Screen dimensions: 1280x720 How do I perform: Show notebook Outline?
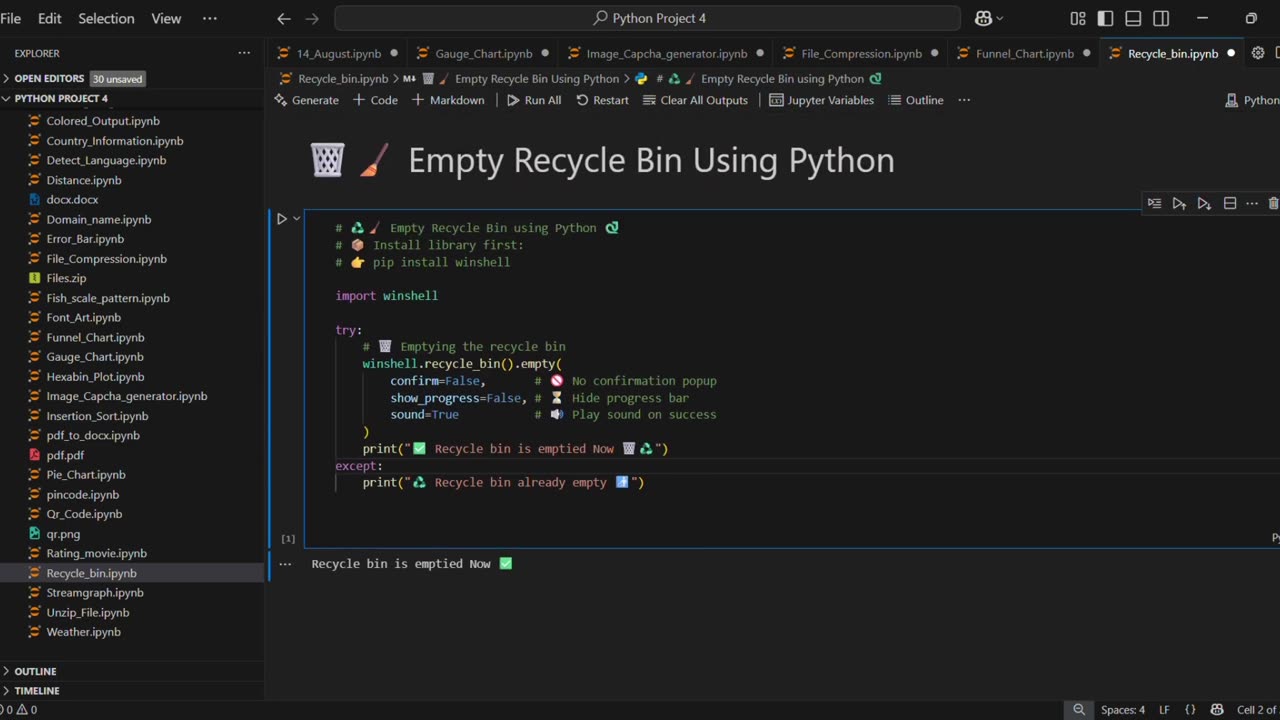pos(915,100)
